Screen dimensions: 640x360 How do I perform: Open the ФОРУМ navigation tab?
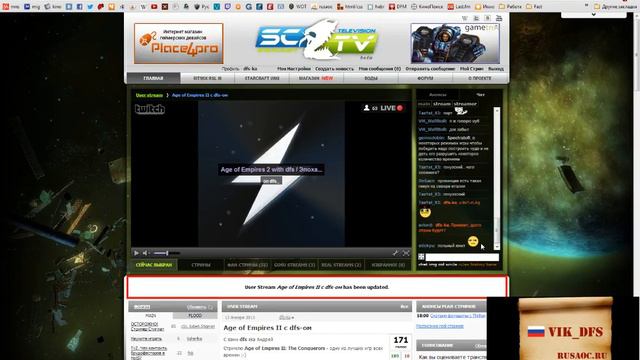(x=425, y=78)
